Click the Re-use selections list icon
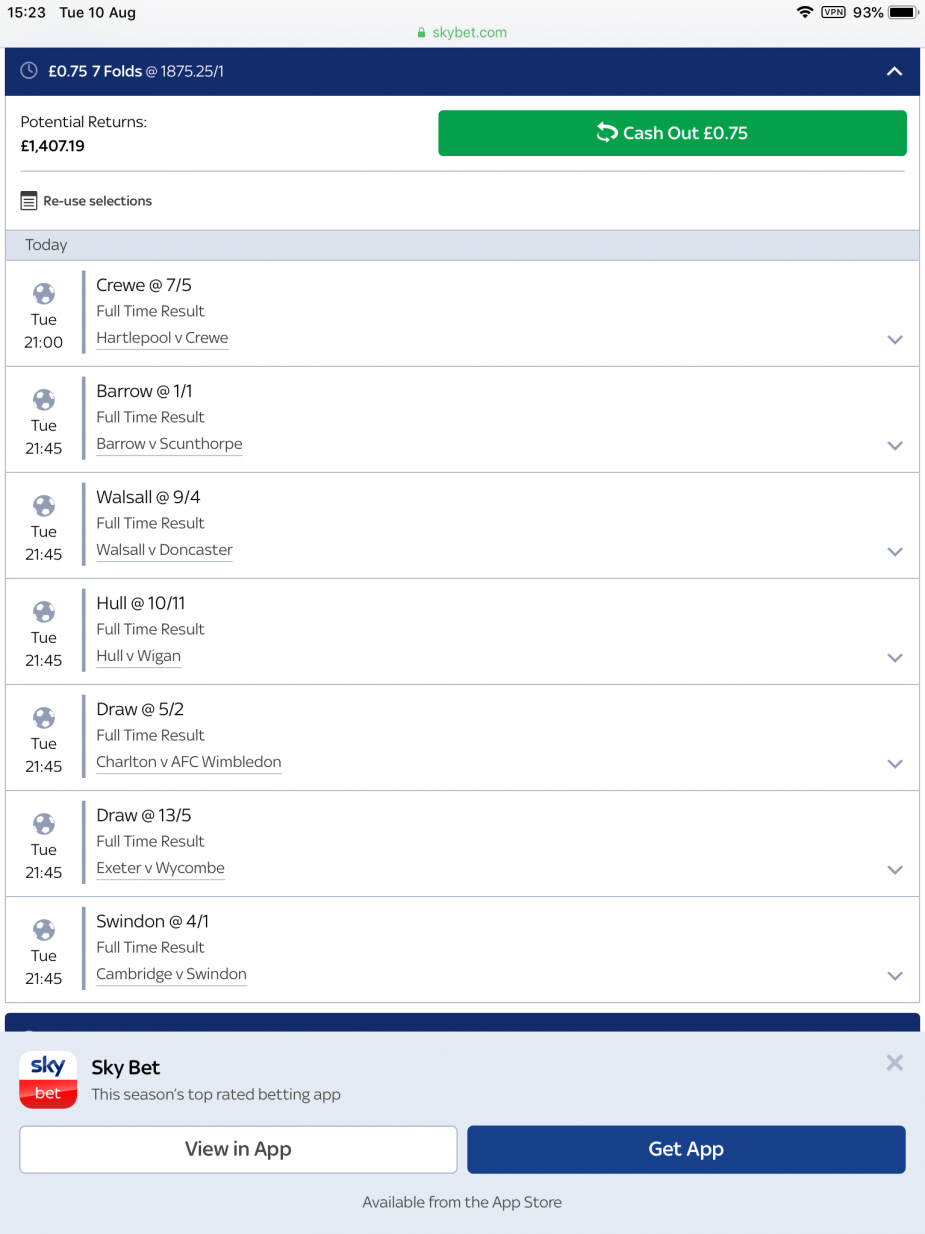The height and width of the screenshot is (1234, 925). 29,201
